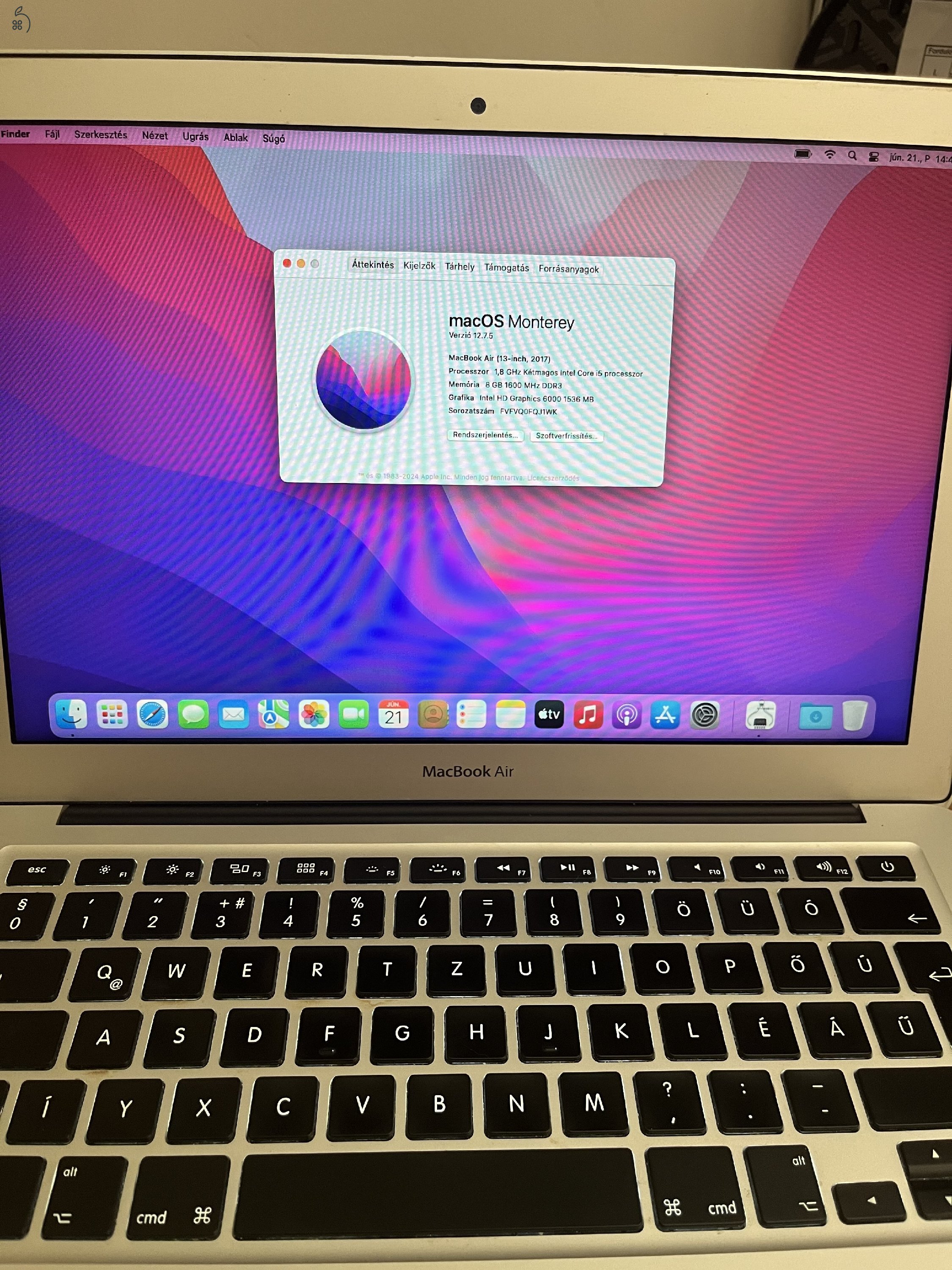The image size is (952, 1270).
Task: Open the Fájl menu
Action: pos(52,134)
